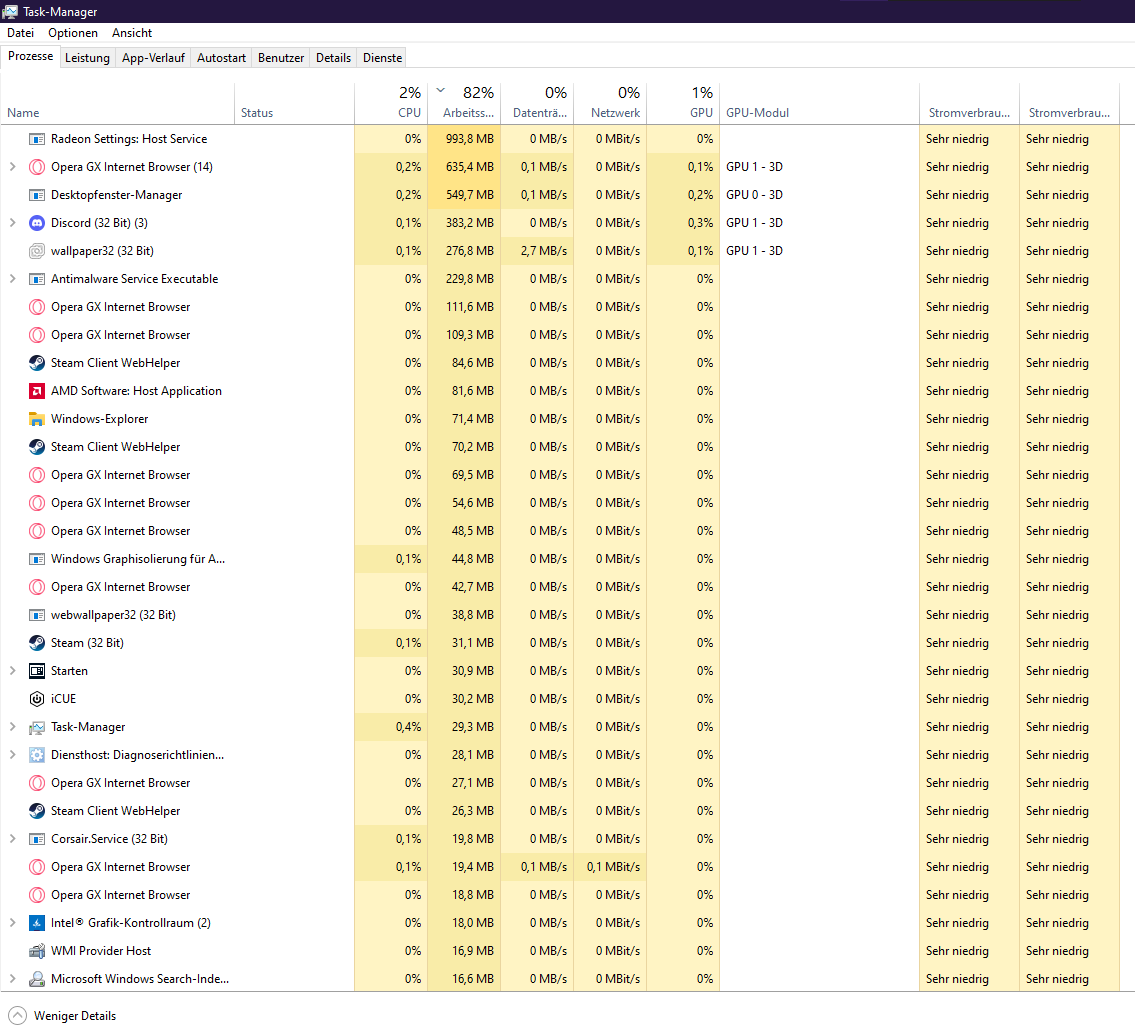
Task: Select the 0,1 MBit/s network cell
Action: (610, 867)
